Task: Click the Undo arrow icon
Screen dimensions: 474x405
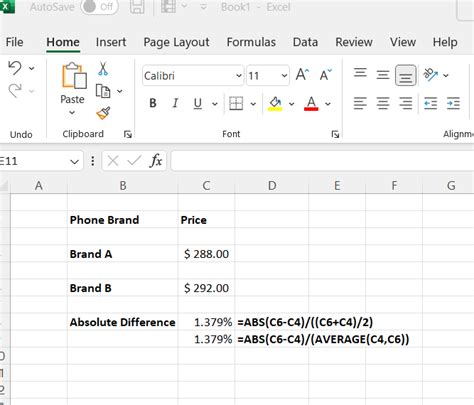Action: pos(15,68)
